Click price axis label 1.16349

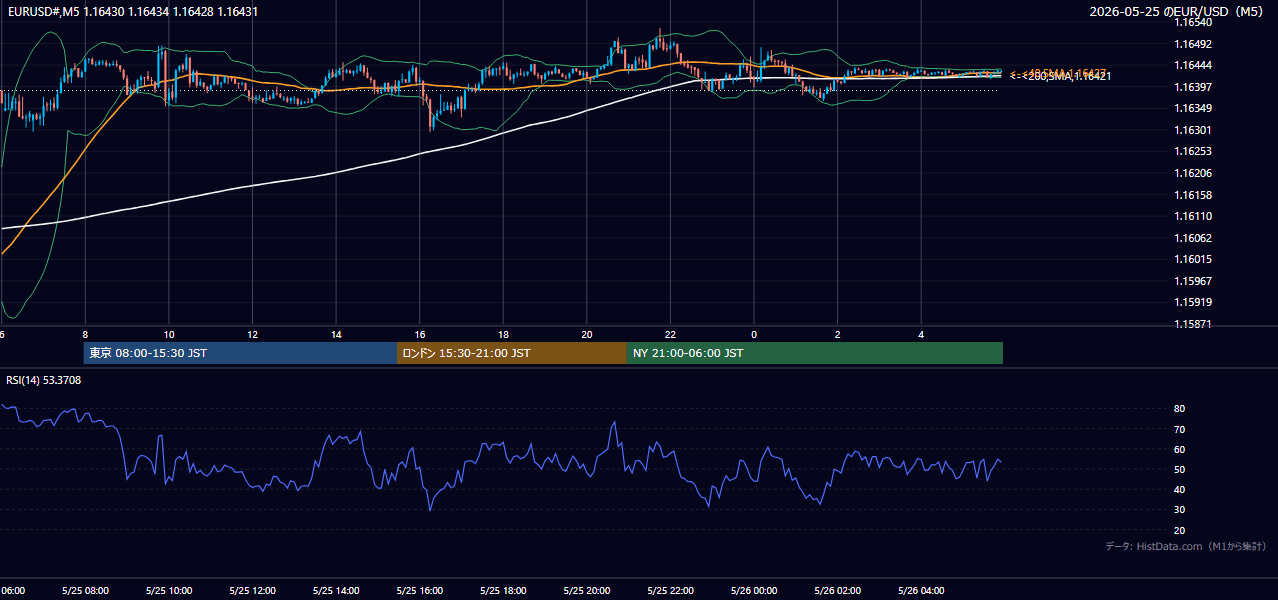1192,108
